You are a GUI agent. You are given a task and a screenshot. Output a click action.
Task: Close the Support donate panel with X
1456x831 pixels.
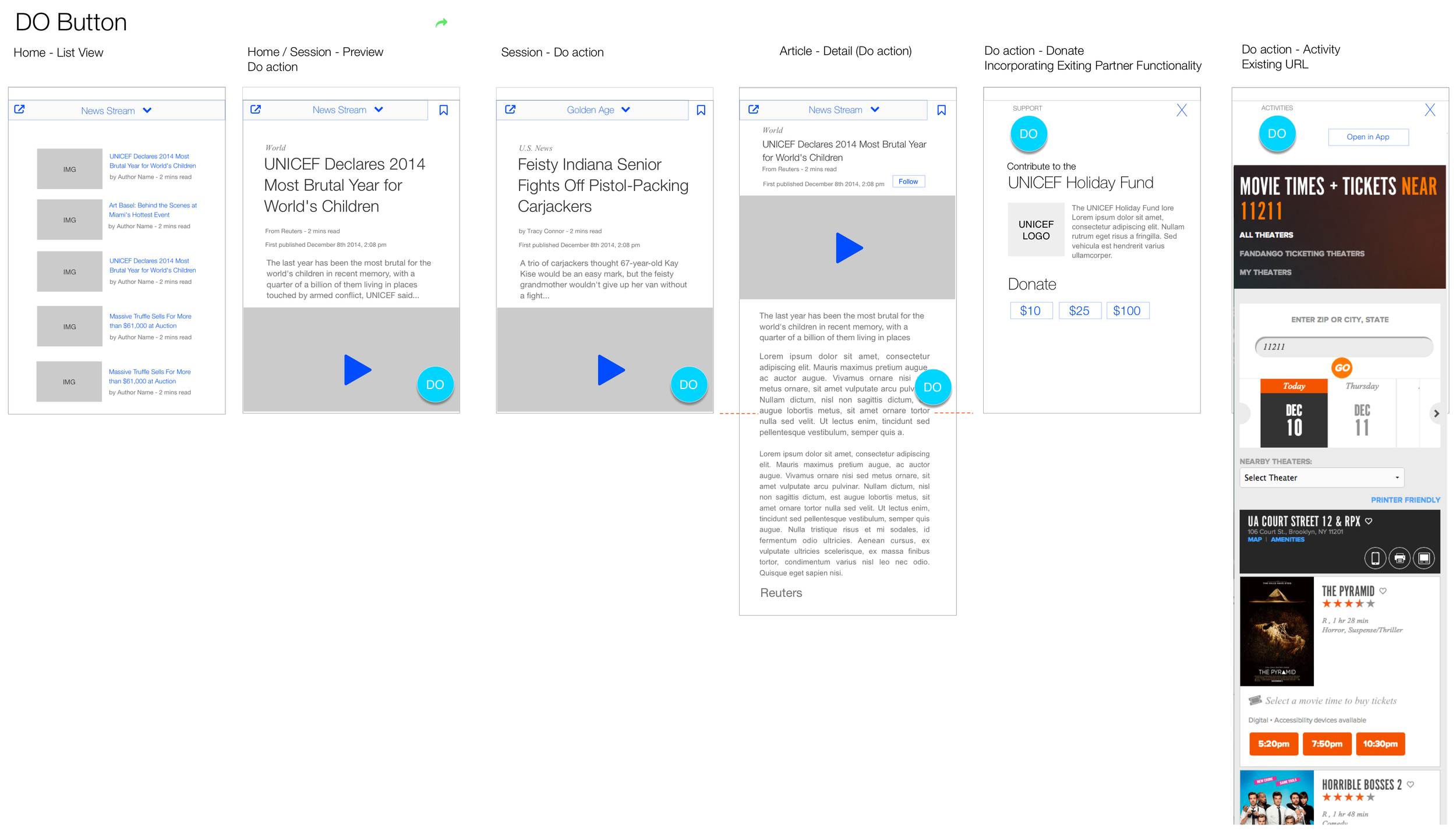coord(1181,110)
